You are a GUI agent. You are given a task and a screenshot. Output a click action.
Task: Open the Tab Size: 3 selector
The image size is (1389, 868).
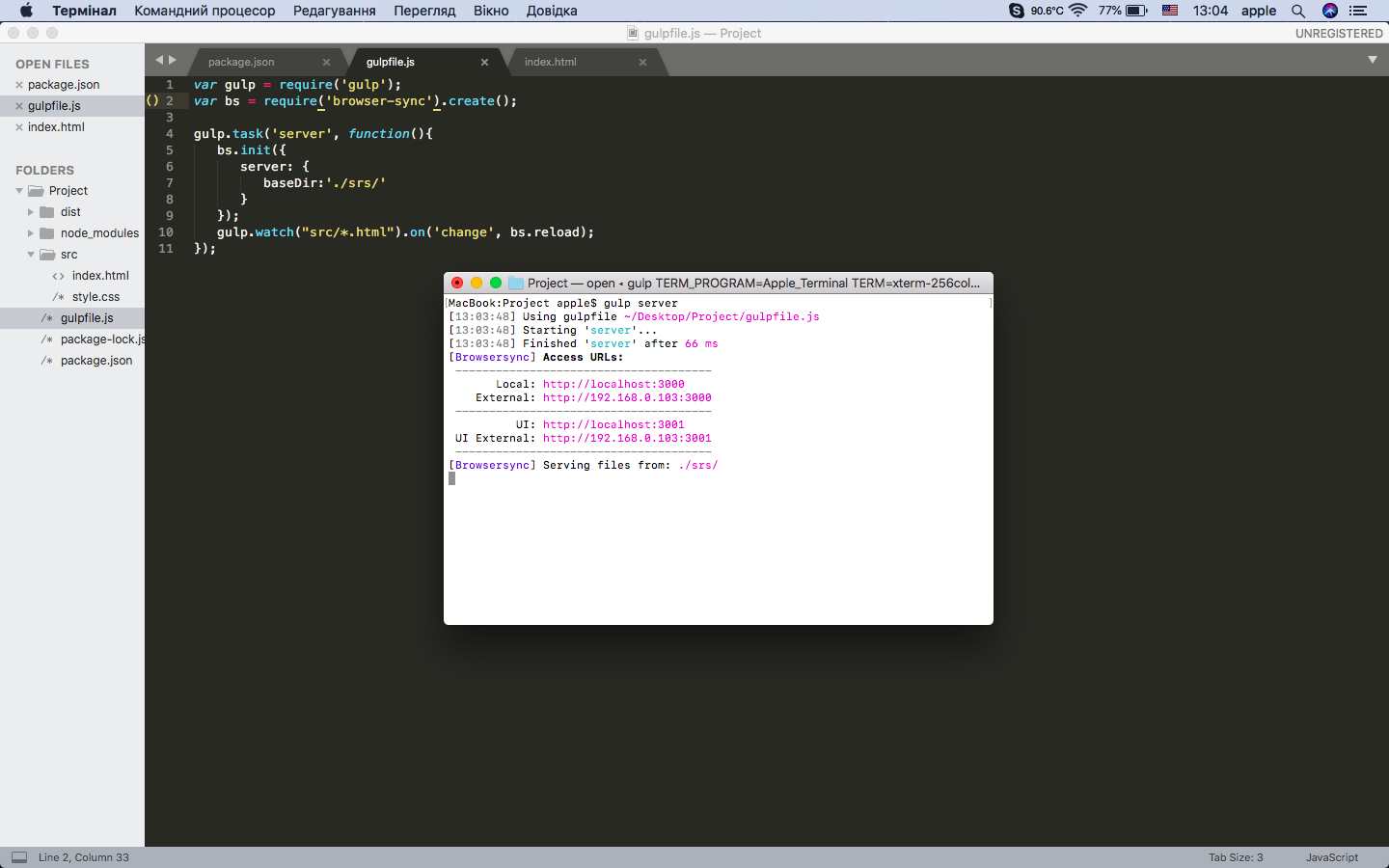(1236, 857)
